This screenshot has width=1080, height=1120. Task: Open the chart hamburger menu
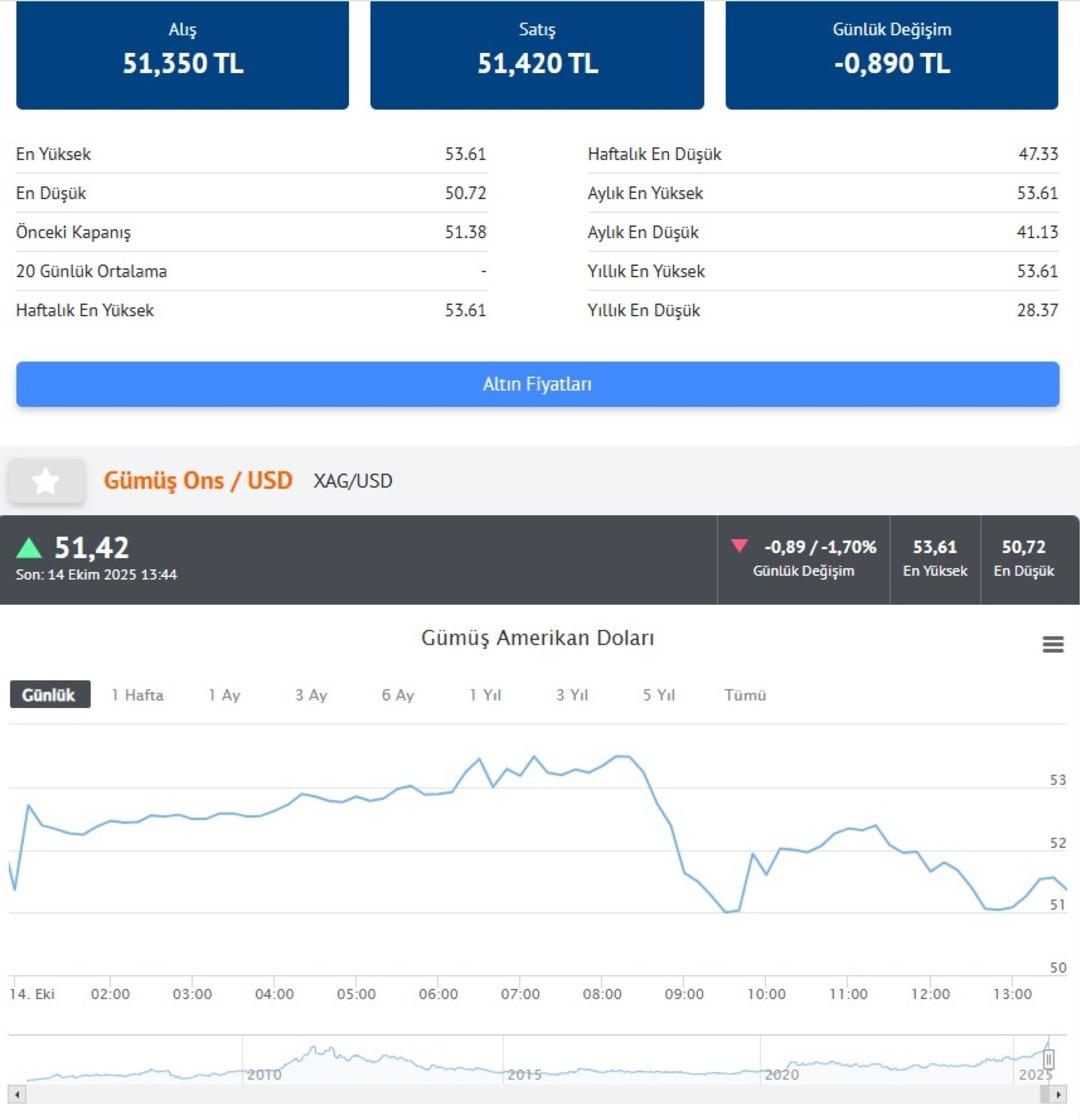[1053, 645]
